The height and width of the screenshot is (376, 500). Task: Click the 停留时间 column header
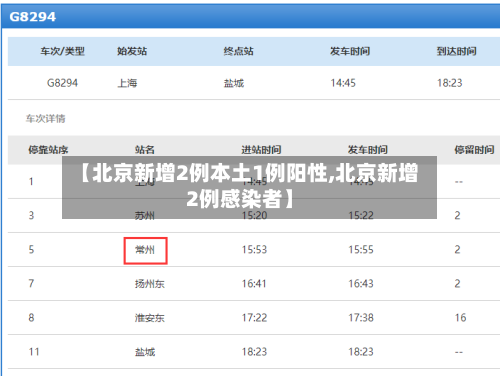[474, 150]
